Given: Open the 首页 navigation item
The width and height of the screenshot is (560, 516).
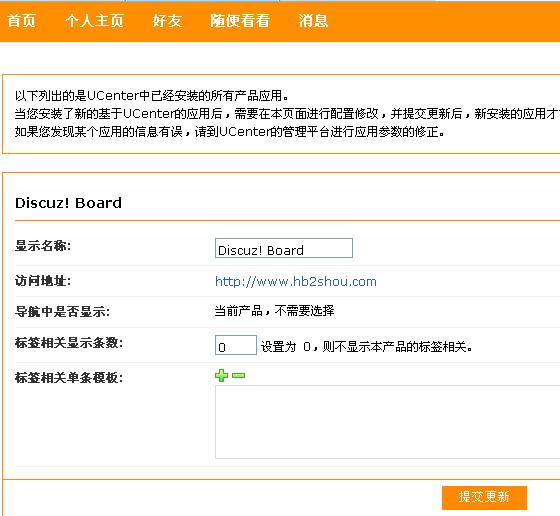Looking at the screenshot, I should 21,21.
